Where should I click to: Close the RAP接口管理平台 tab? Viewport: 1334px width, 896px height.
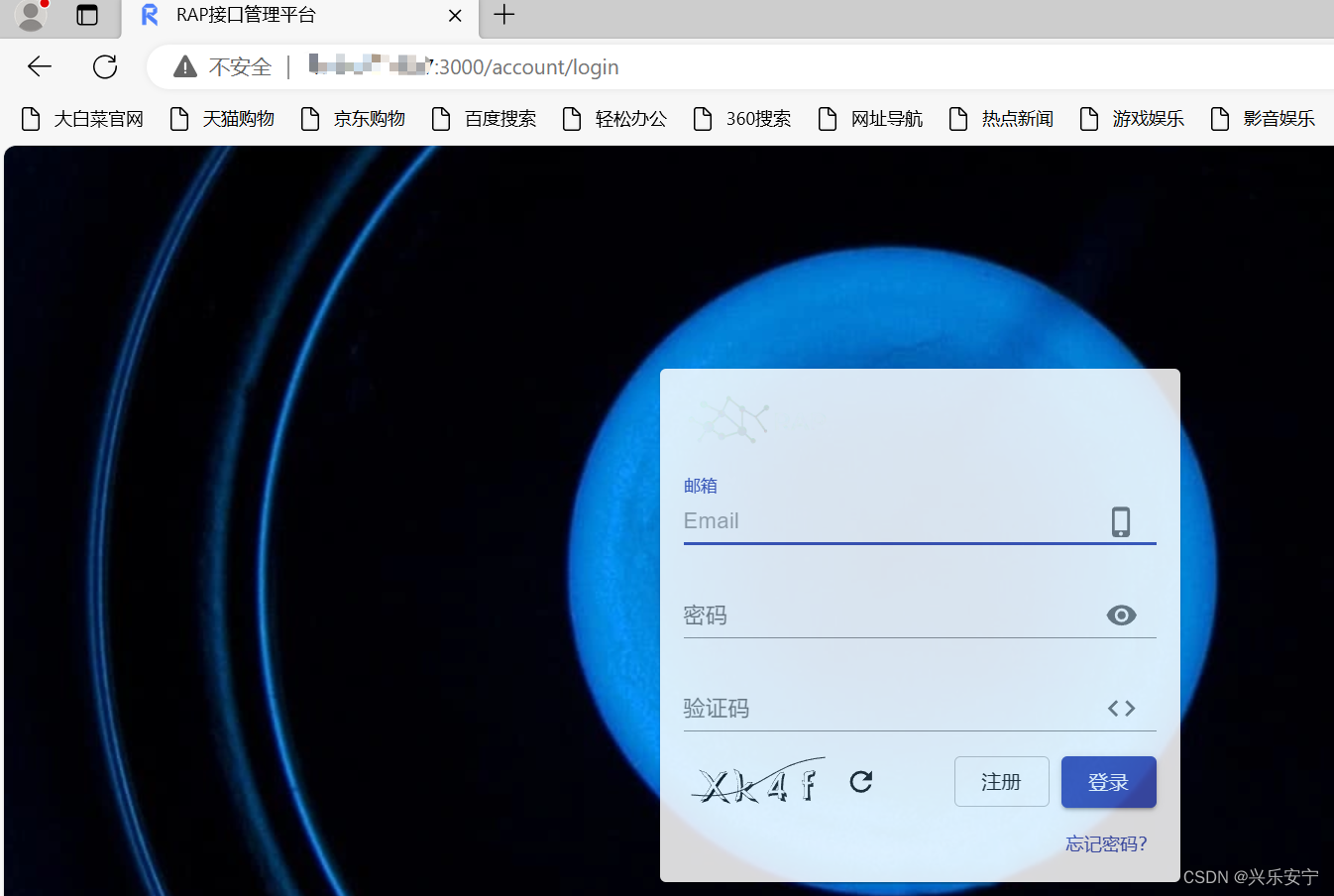455,16
